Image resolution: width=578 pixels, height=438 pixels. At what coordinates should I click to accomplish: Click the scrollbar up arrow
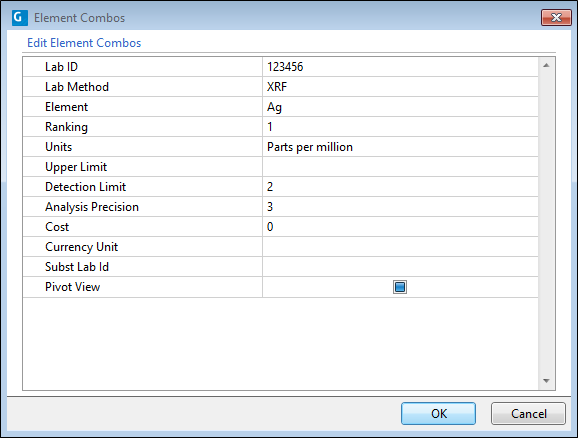[546, 65]
